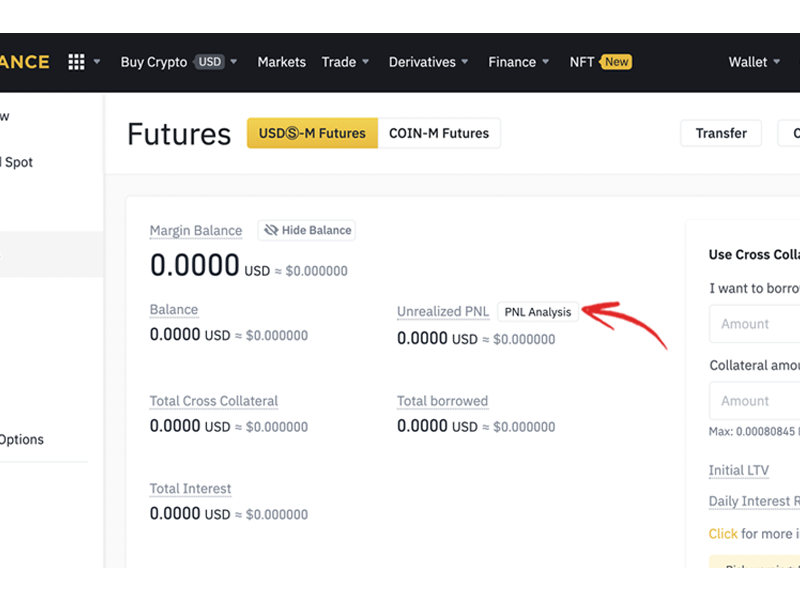Focus the Collateral amount input field
The image size is (800, 600).
(755, 401)
